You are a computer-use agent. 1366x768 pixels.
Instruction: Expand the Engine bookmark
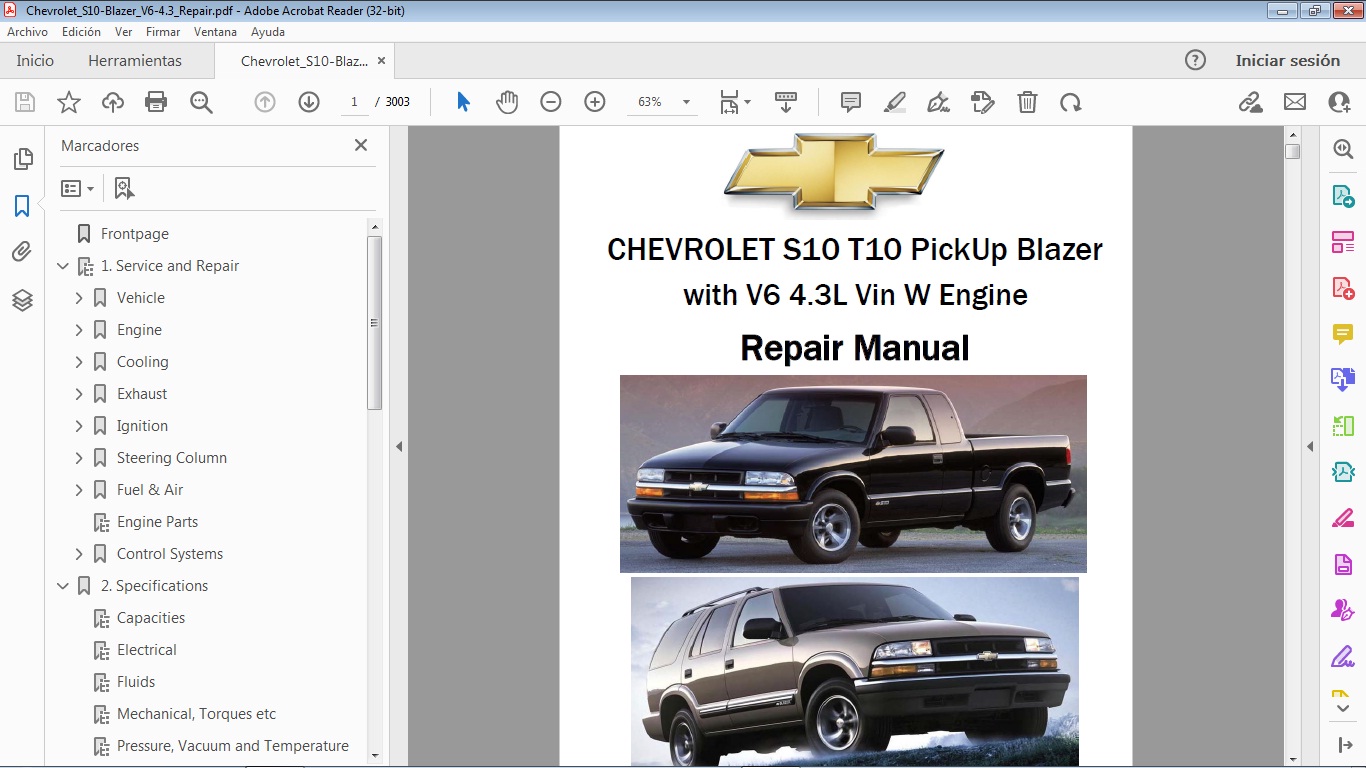pyautogui.click(x=79, y=329)
